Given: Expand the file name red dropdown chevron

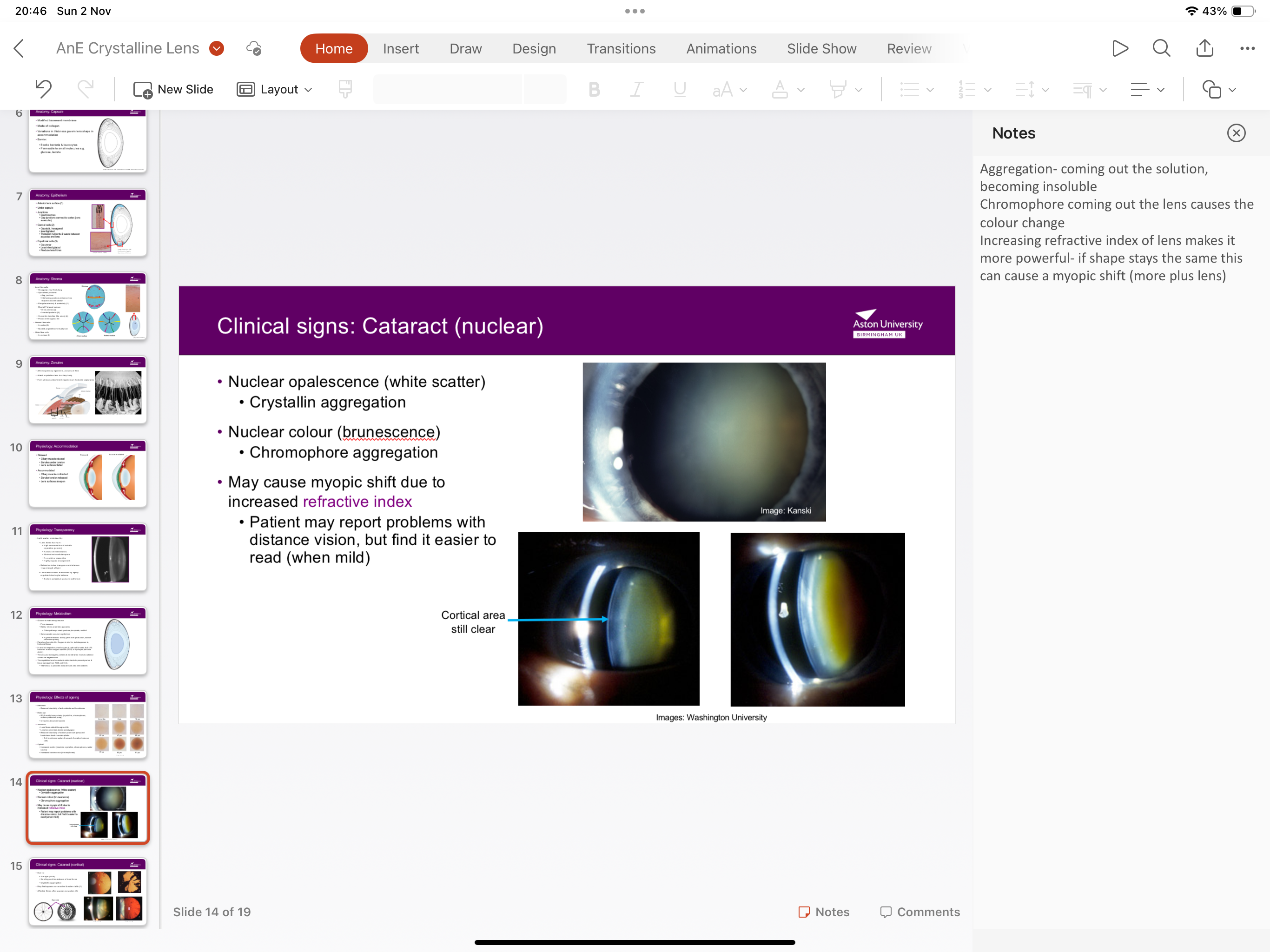Looking at the screenshot, I should click(217, 48).
